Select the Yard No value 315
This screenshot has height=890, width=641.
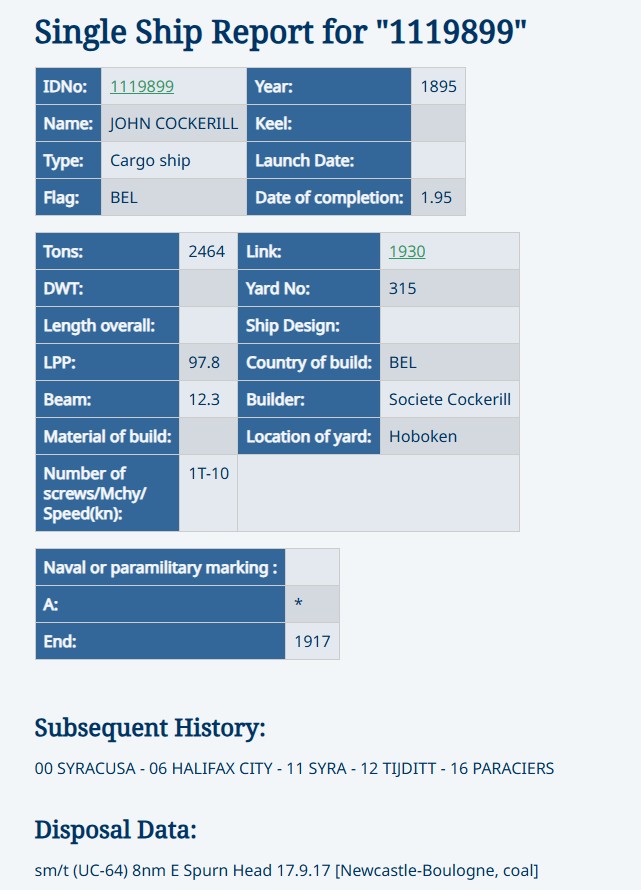coord(403,289)
